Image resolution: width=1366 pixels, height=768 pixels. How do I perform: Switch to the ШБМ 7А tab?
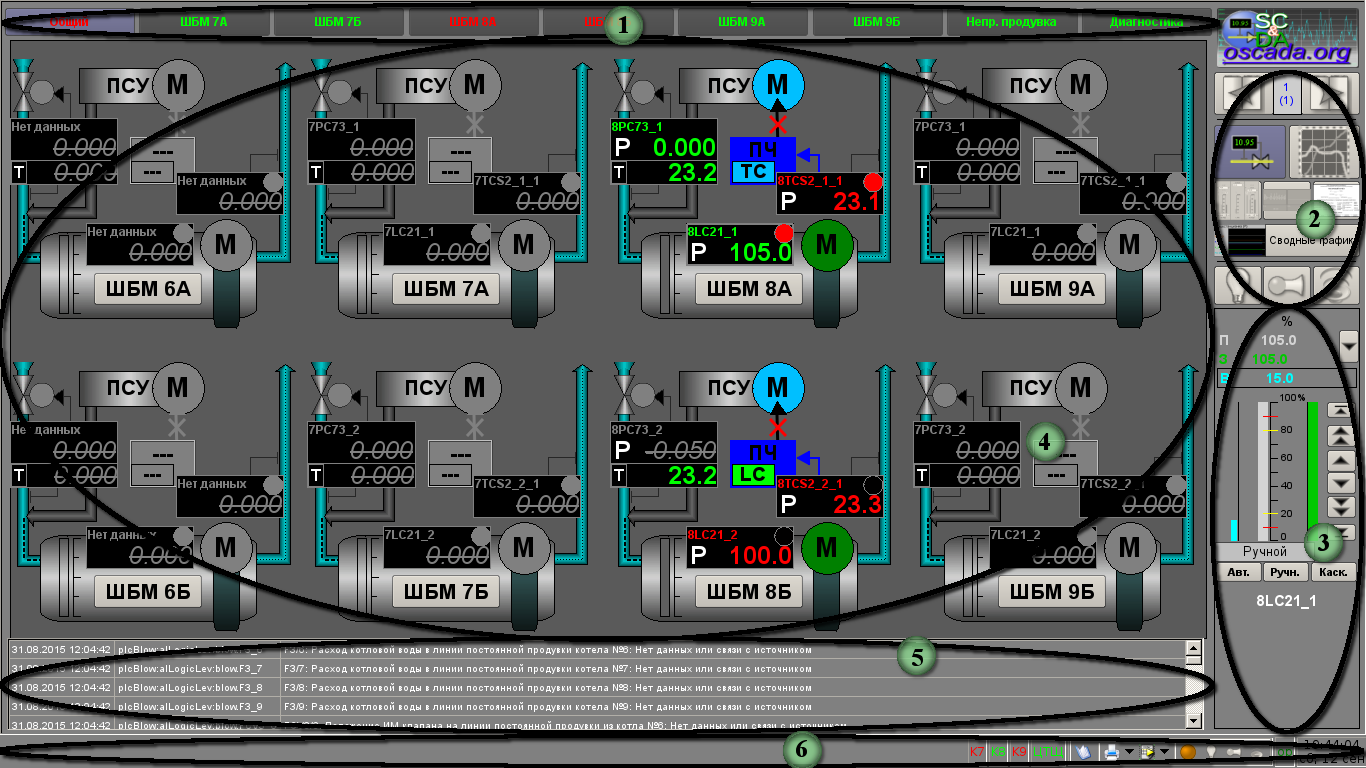coord(203,21)
